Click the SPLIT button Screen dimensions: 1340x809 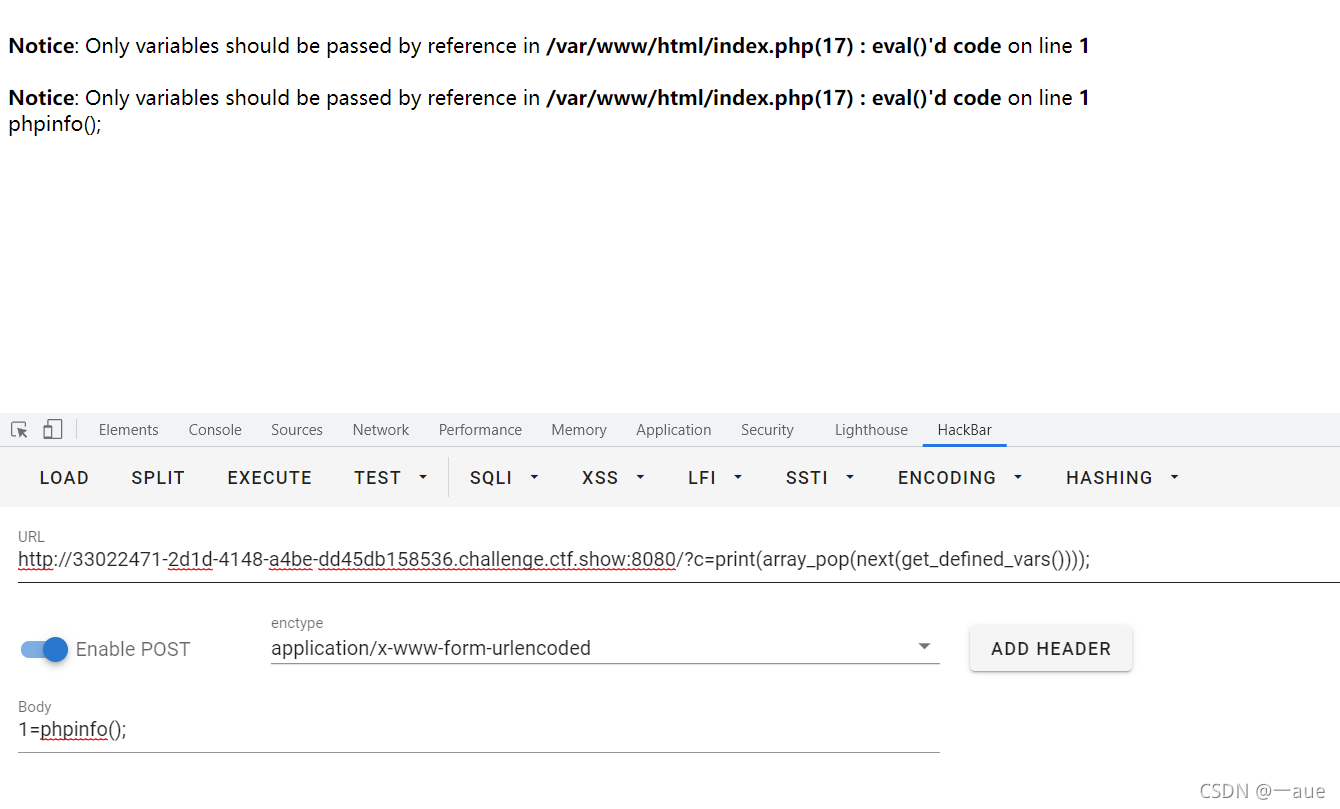click(158, 478)
